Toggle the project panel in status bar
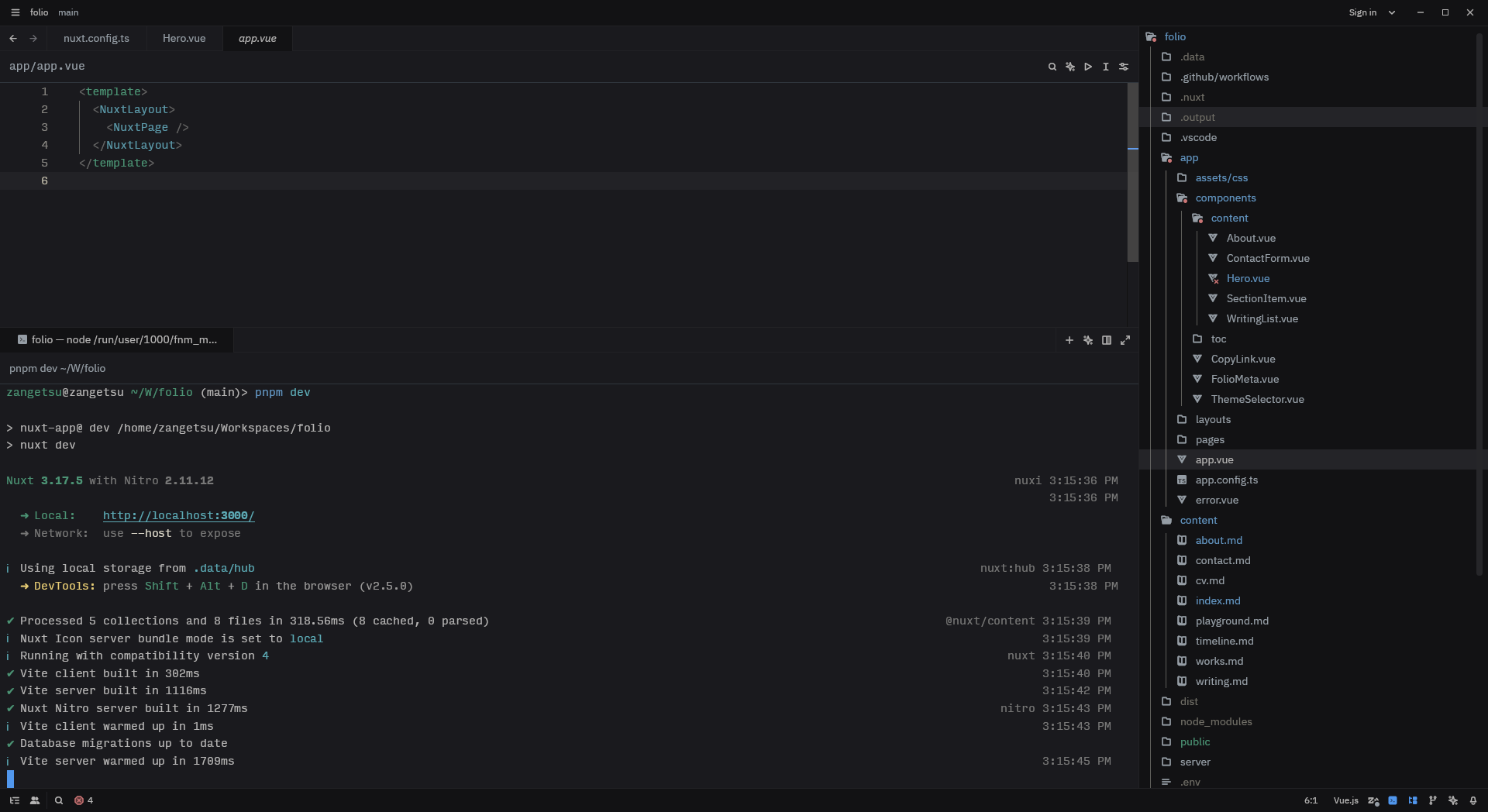The height and width of the screenshot is (812, 1488). (1413, 800)
